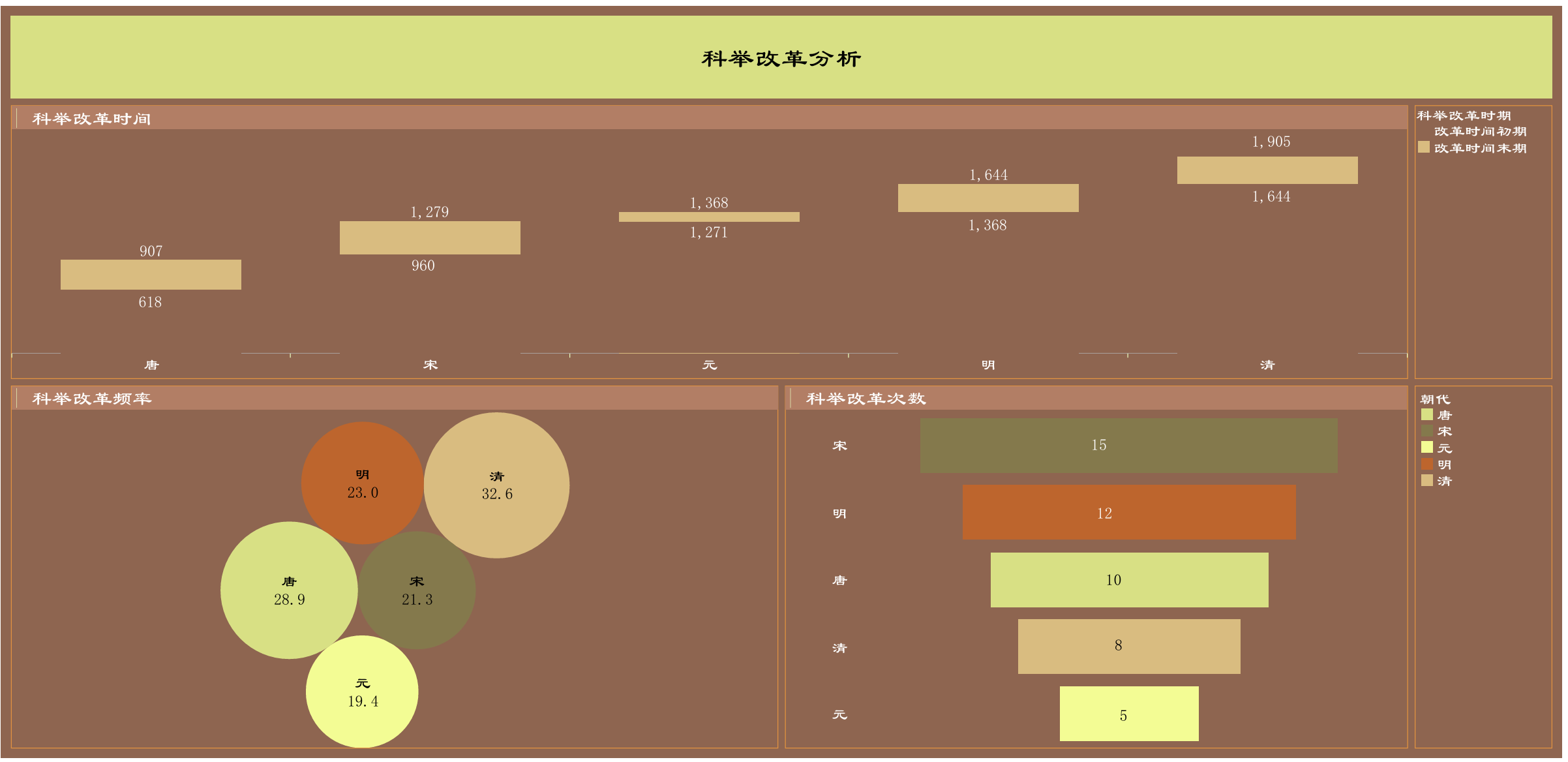
Task: Click the 元 bubble showing 19.4
Action: (362, 692)
